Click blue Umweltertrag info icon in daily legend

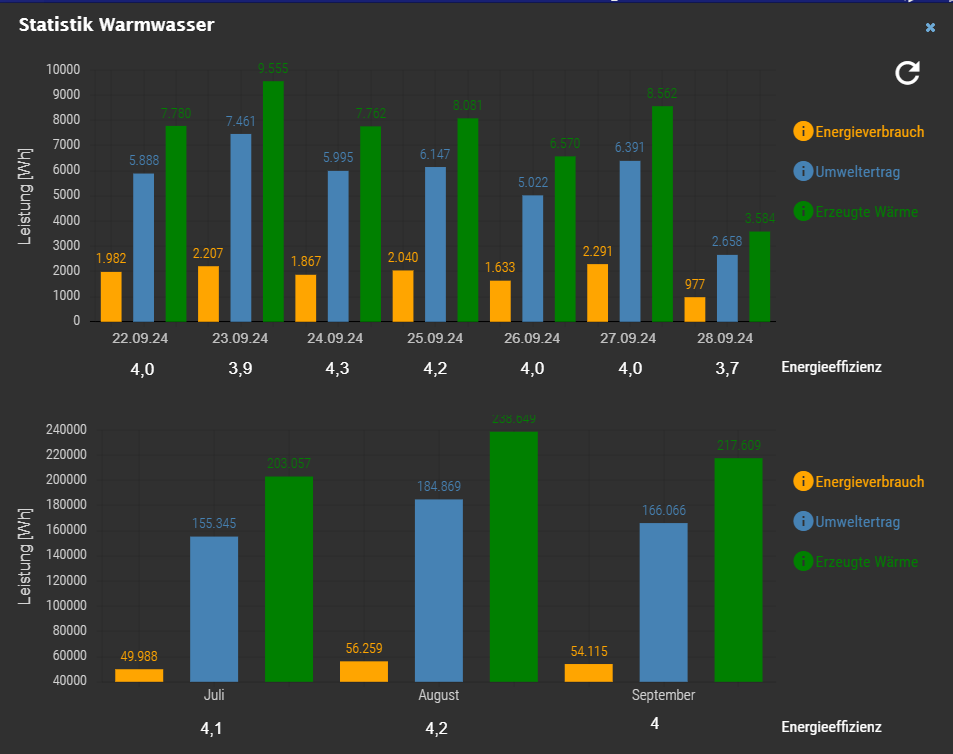pyautogui.click(x=803, y=171)
